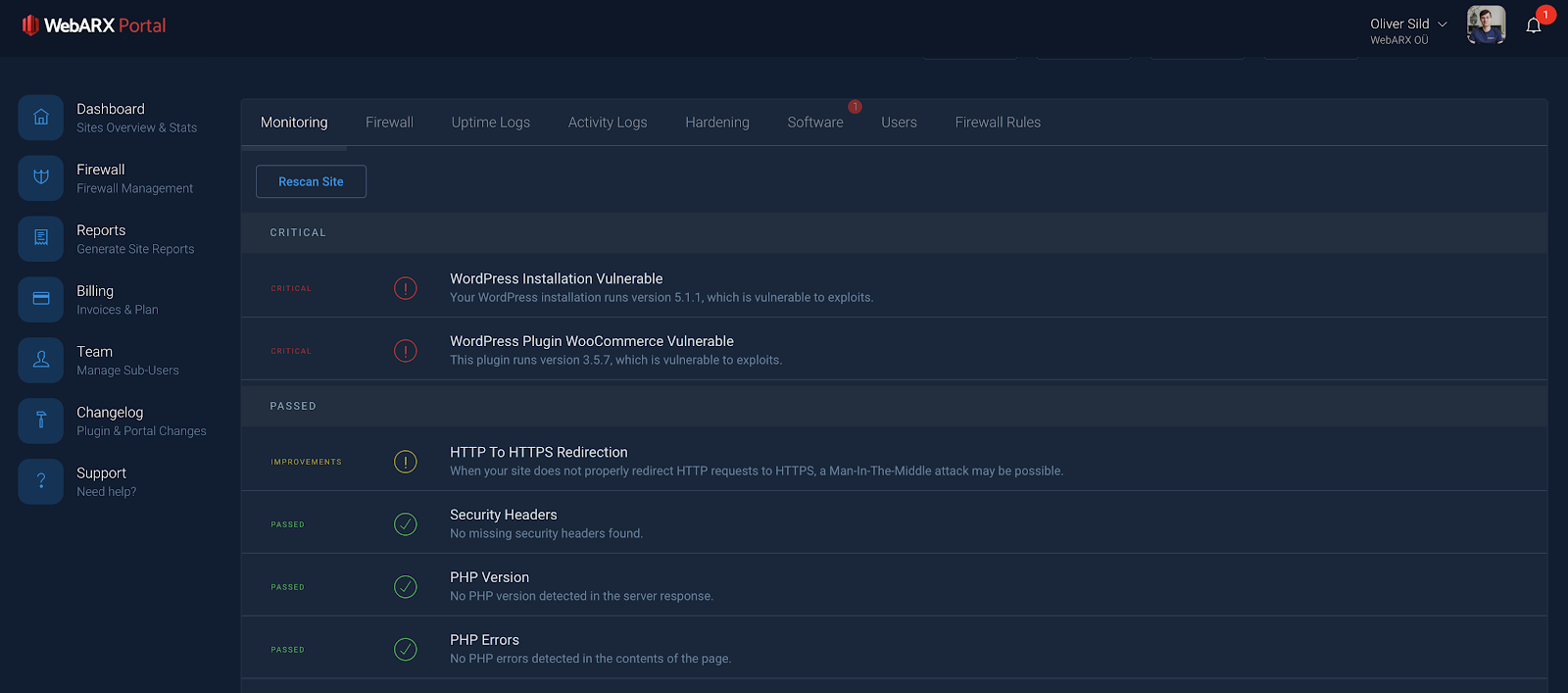The height and width of the screenshot is (693, 1568).
Task: Click 'No missing security headers found' text
Action: point(547,534)
